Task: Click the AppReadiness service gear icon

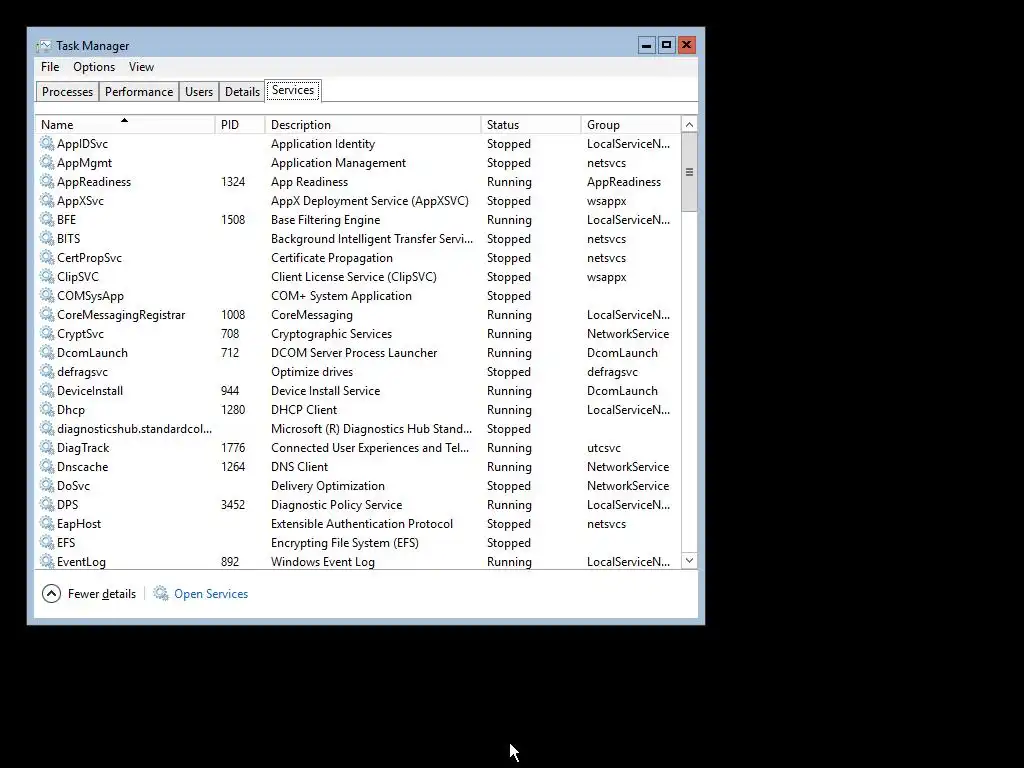Action: pyautogui.click(x=47, y=181)
